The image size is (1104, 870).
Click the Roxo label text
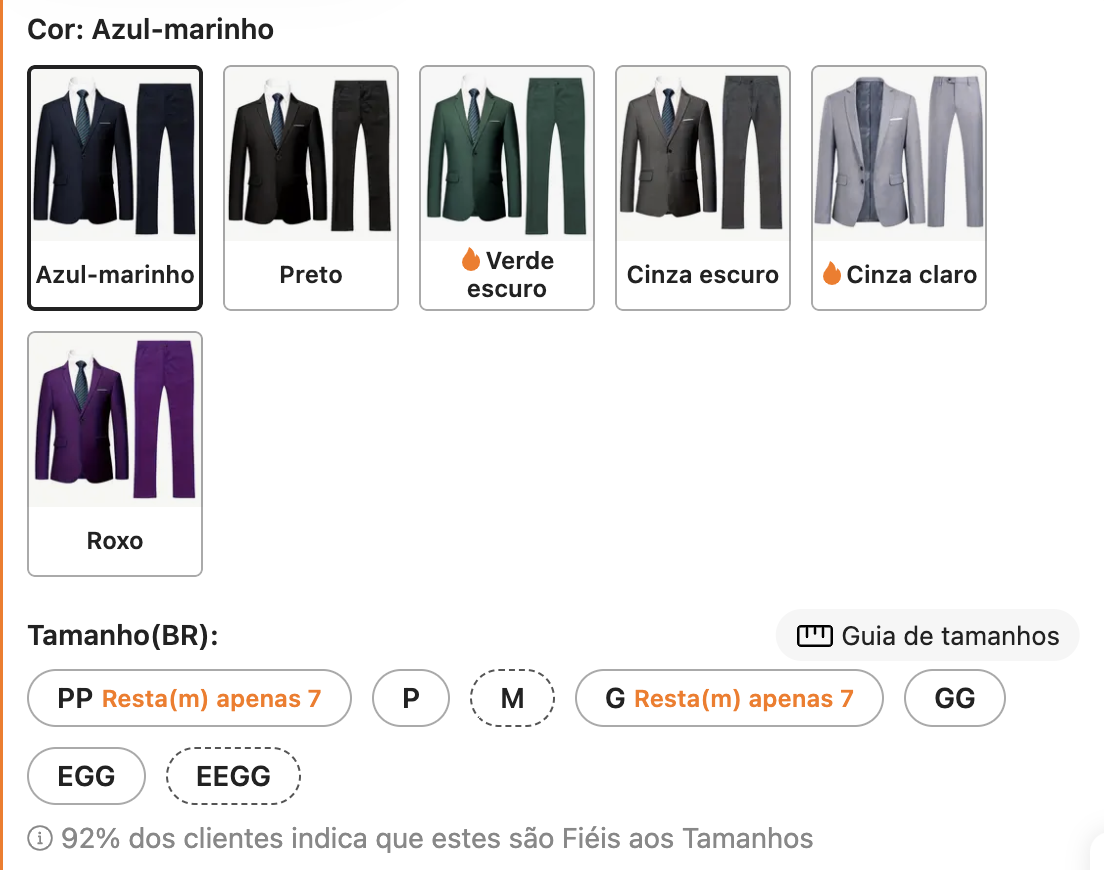pyautogui.click(x=115, y=541)
